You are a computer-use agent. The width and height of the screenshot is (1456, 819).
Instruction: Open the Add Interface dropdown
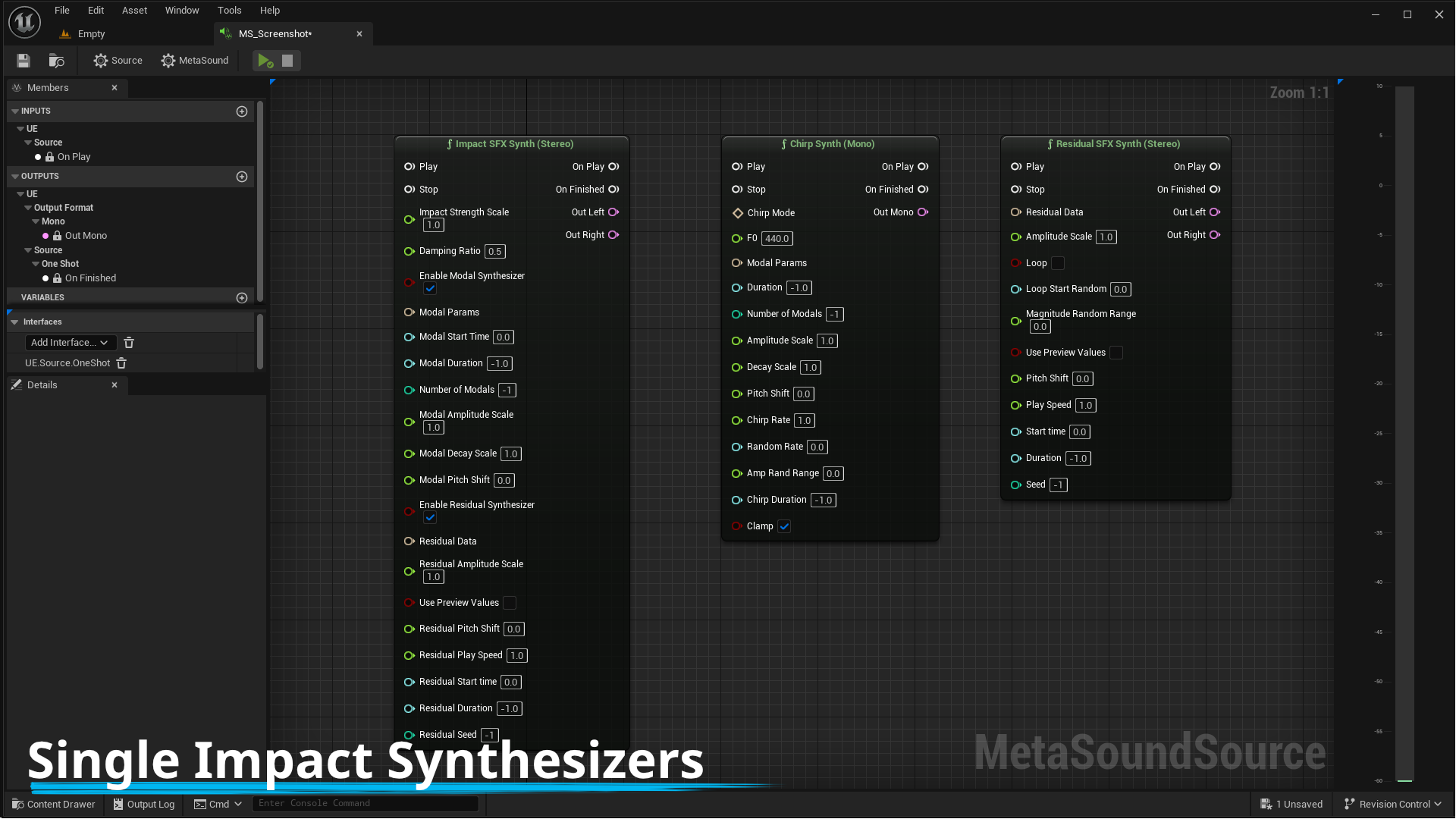[70, 342]
